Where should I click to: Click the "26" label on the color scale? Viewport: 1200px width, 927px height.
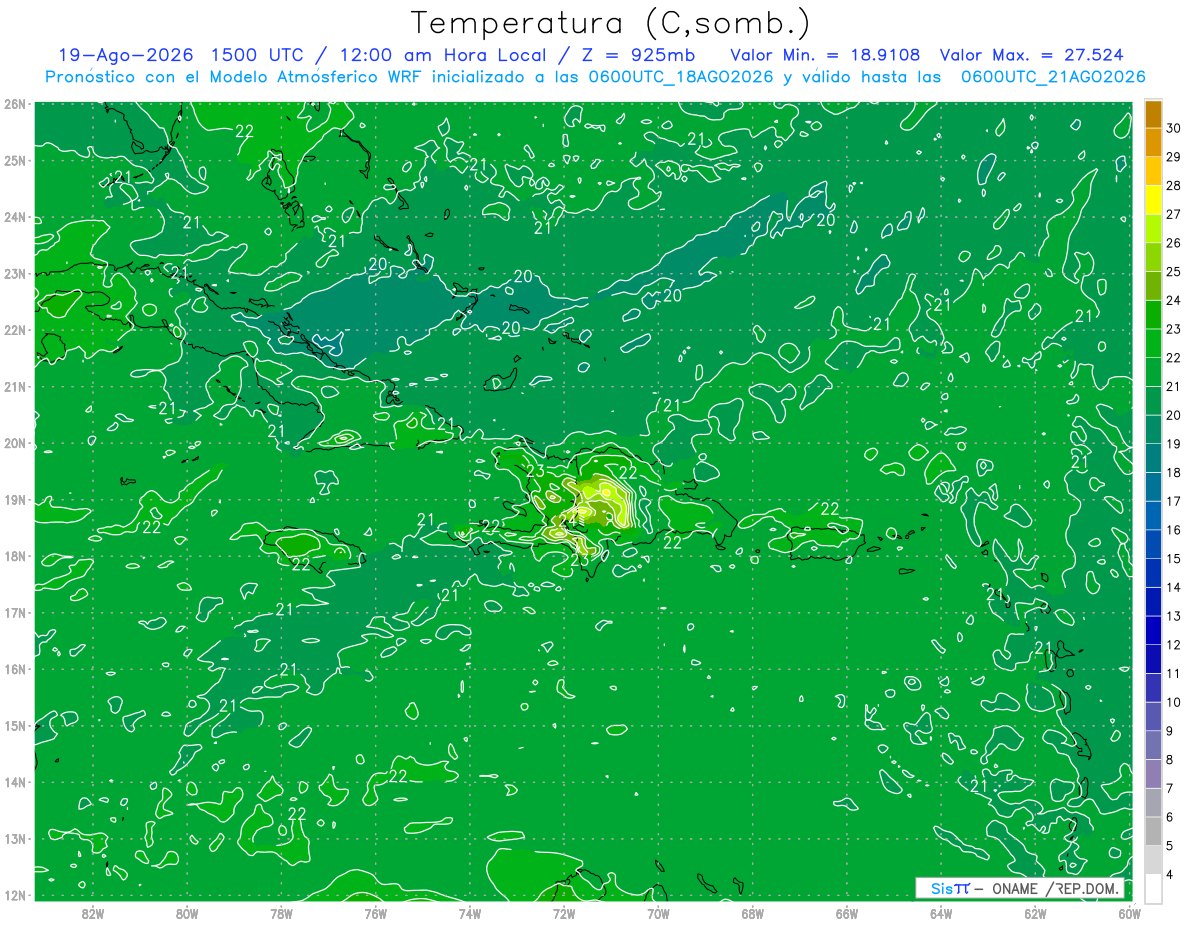click(1174, 243)
